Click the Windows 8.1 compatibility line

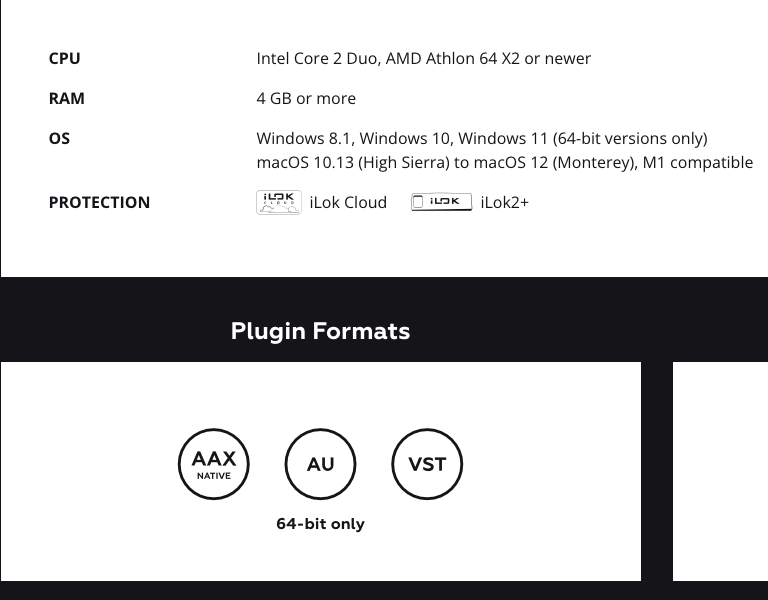482,139
